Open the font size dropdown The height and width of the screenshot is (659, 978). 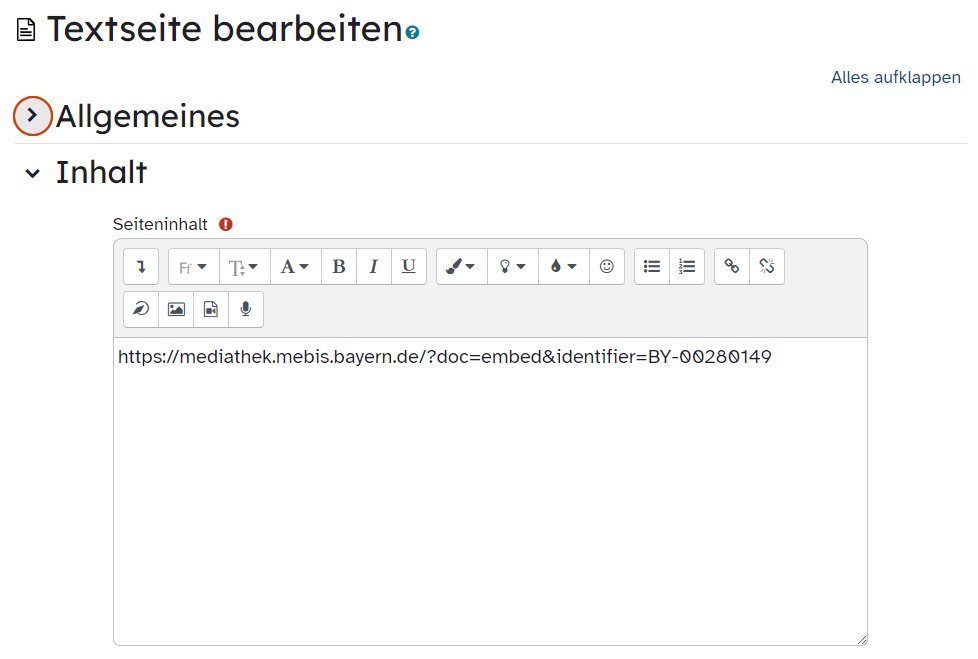244,267
